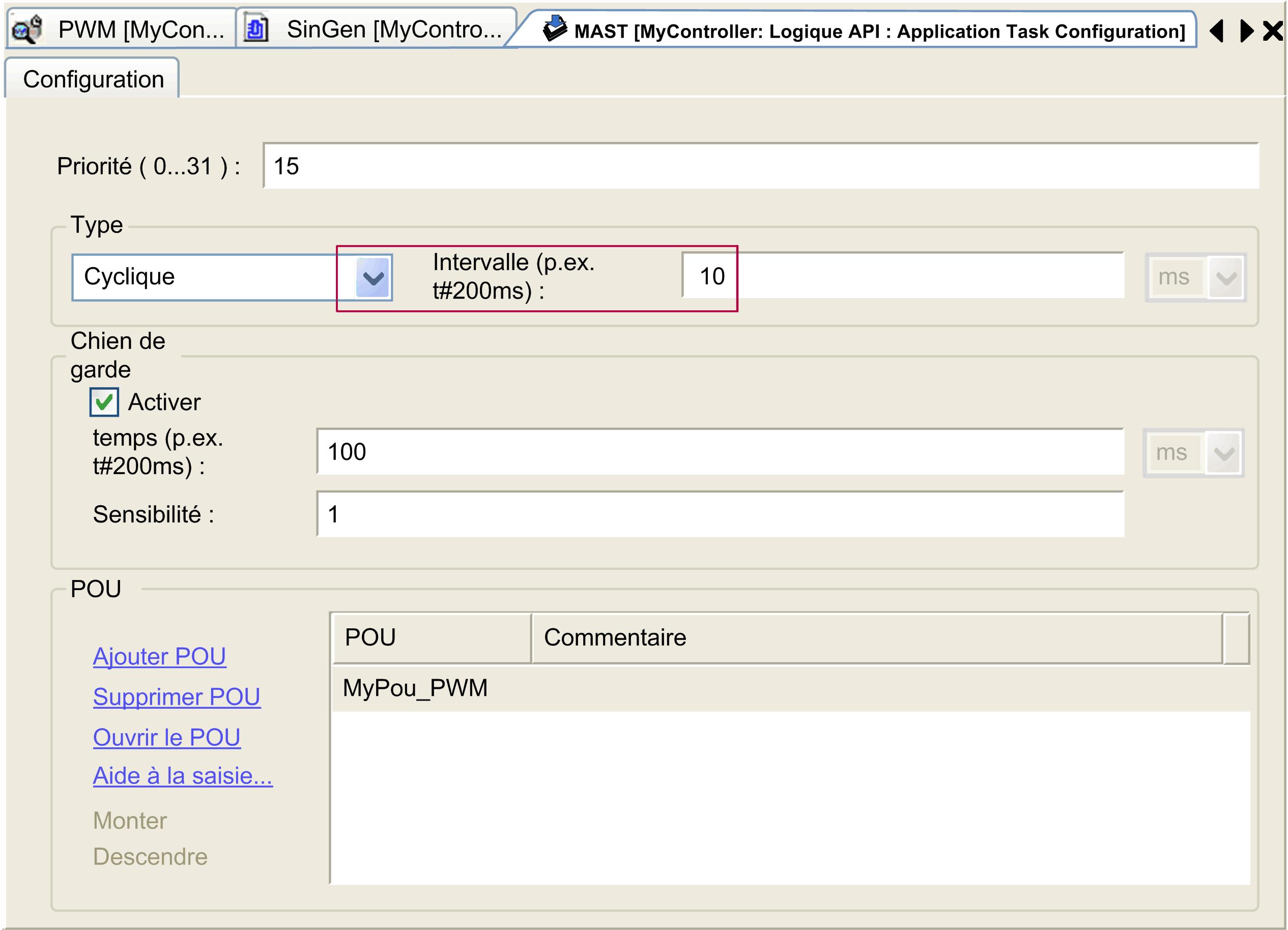Click the PWM tab's magnifier icon
1288x930 pixels.
click(x=27, y=30)
